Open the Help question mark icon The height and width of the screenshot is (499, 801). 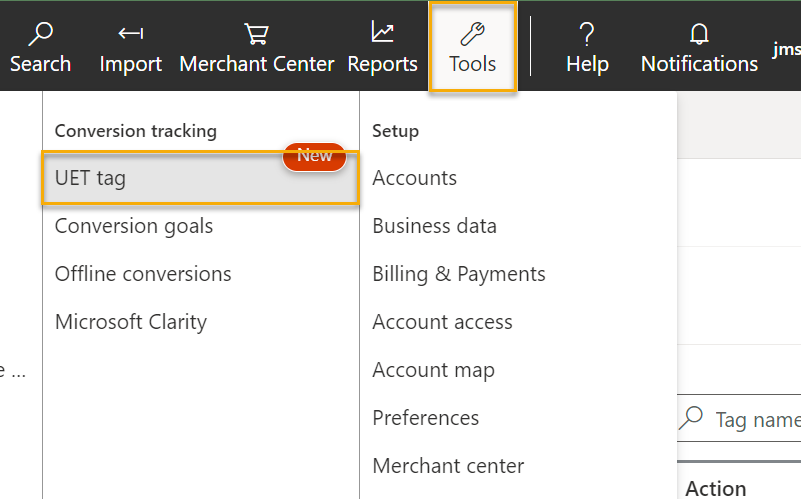[x=587, y=34]
